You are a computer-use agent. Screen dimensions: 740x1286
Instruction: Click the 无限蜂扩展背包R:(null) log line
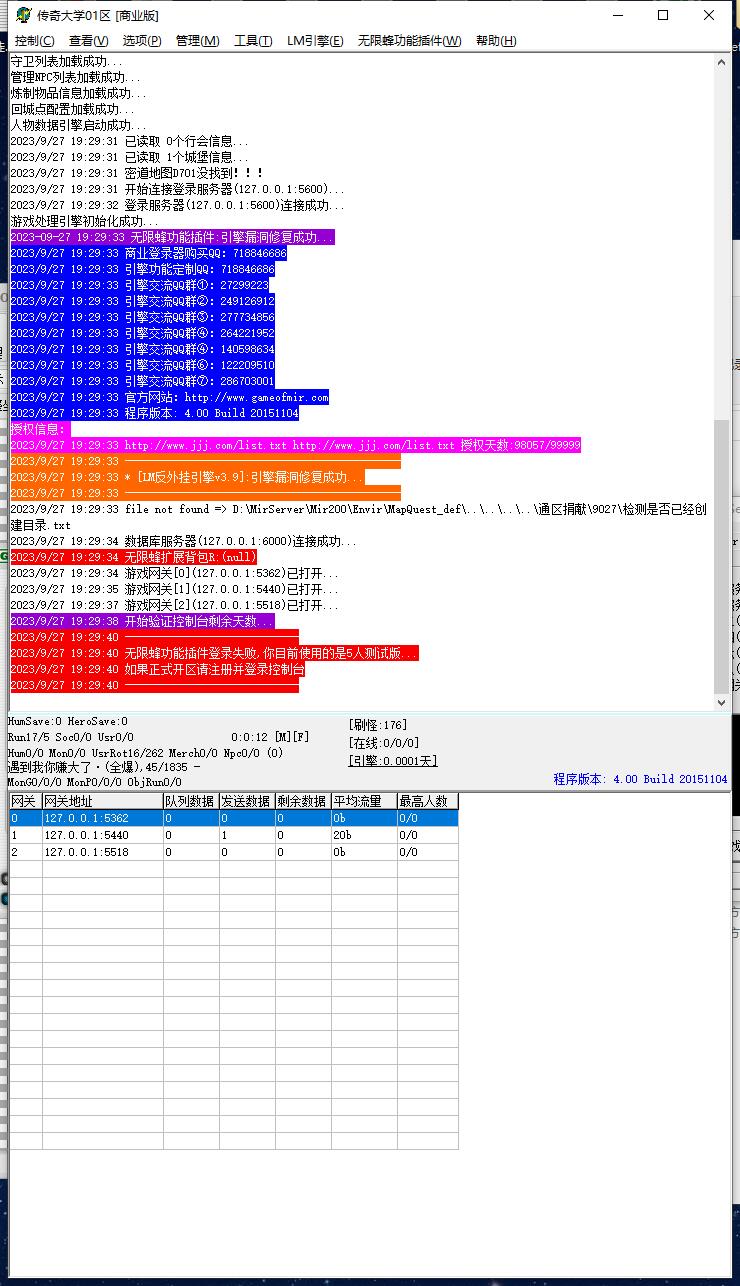coord(133,557)
